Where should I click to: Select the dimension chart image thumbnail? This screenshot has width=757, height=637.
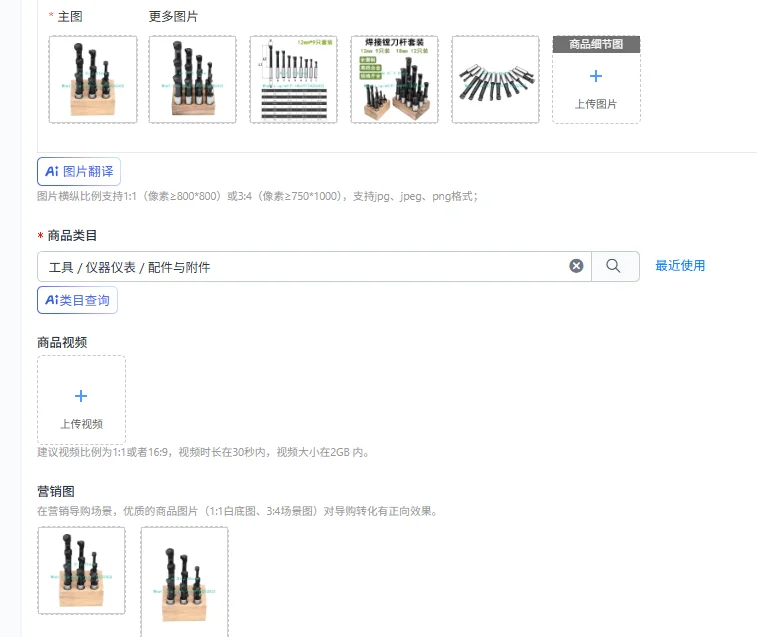(x=294, y=79)
